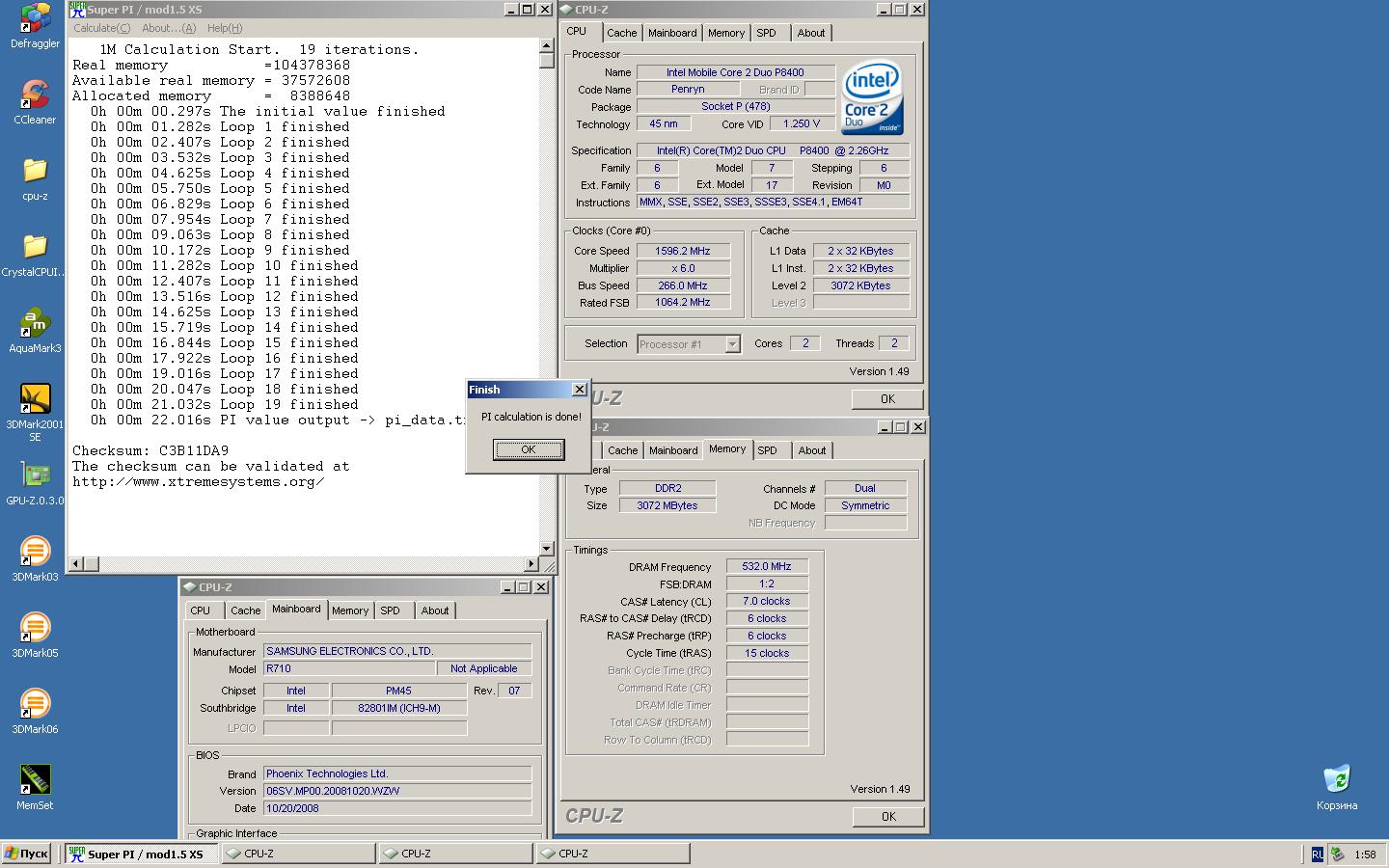Open Cache tab in the bottom-left CPU-Z window
The width and height of the screenshot is (1389, 868).
point(245,610)
